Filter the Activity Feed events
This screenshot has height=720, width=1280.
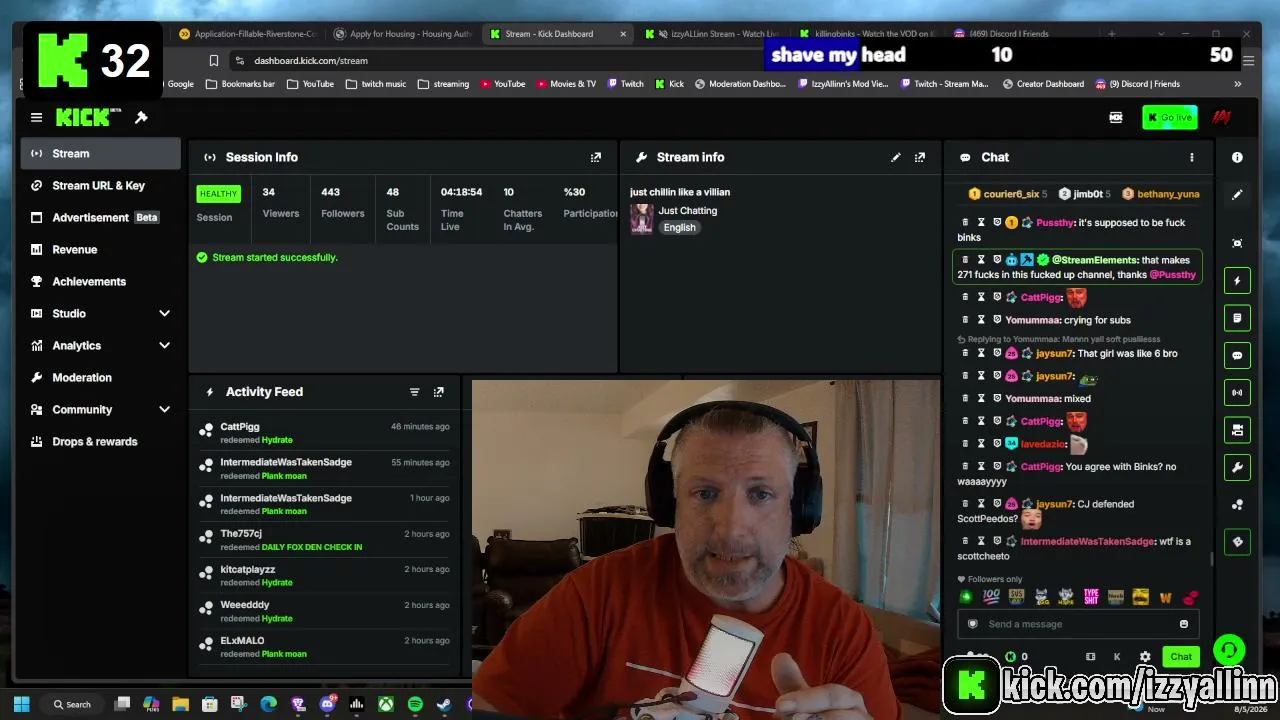[x=414, y=392]
